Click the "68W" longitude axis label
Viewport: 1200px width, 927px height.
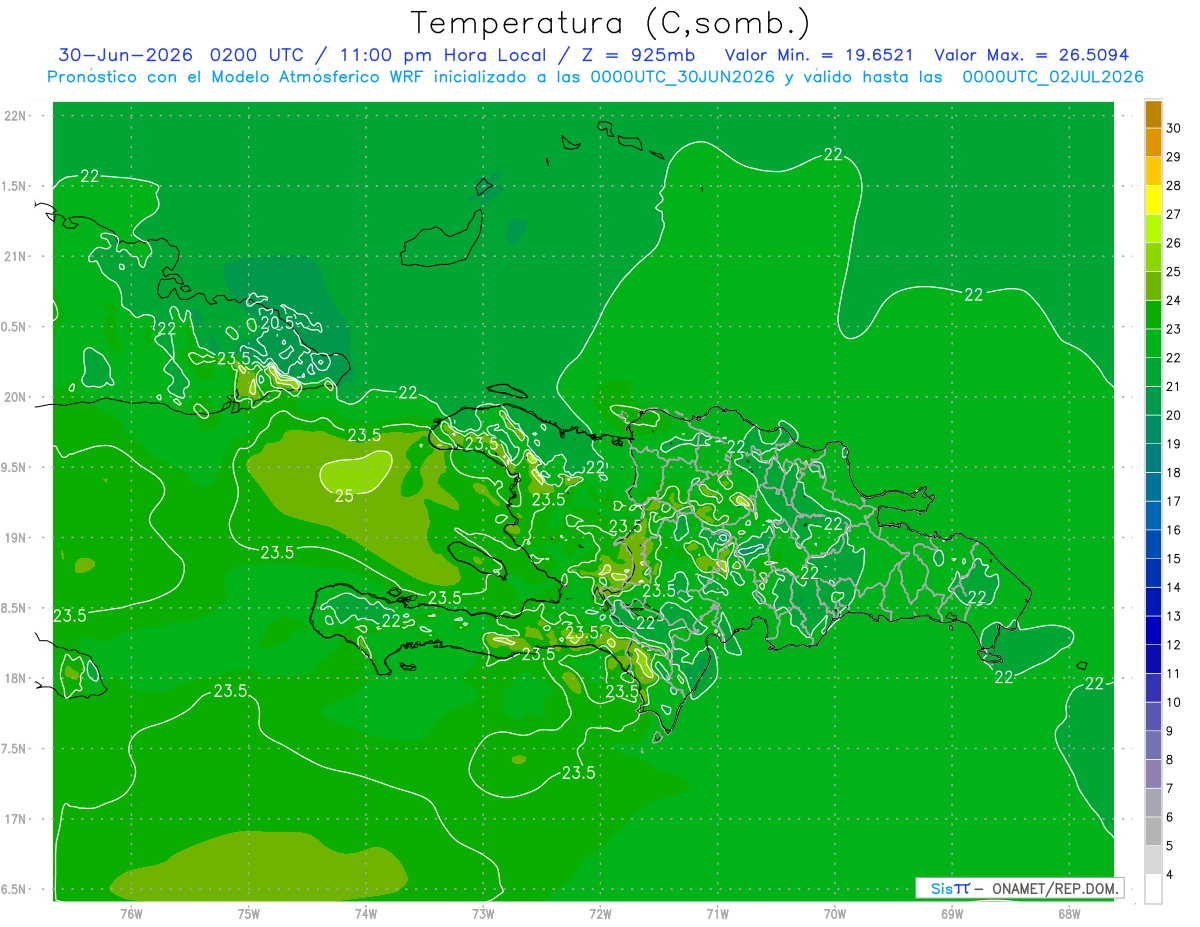tap(1069, 913)
